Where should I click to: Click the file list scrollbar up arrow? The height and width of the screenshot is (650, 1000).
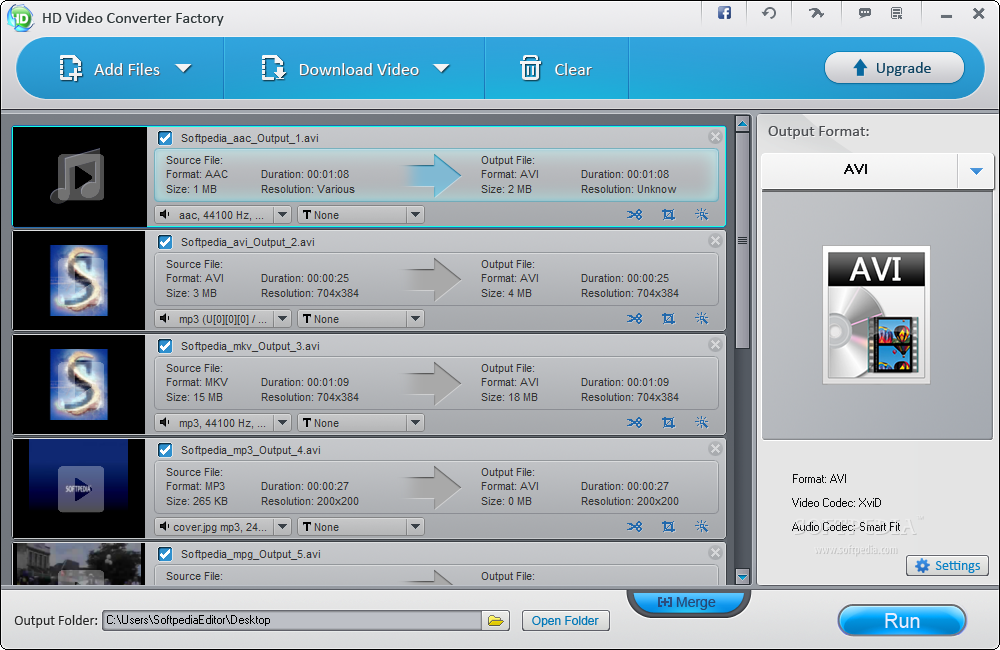742,124
